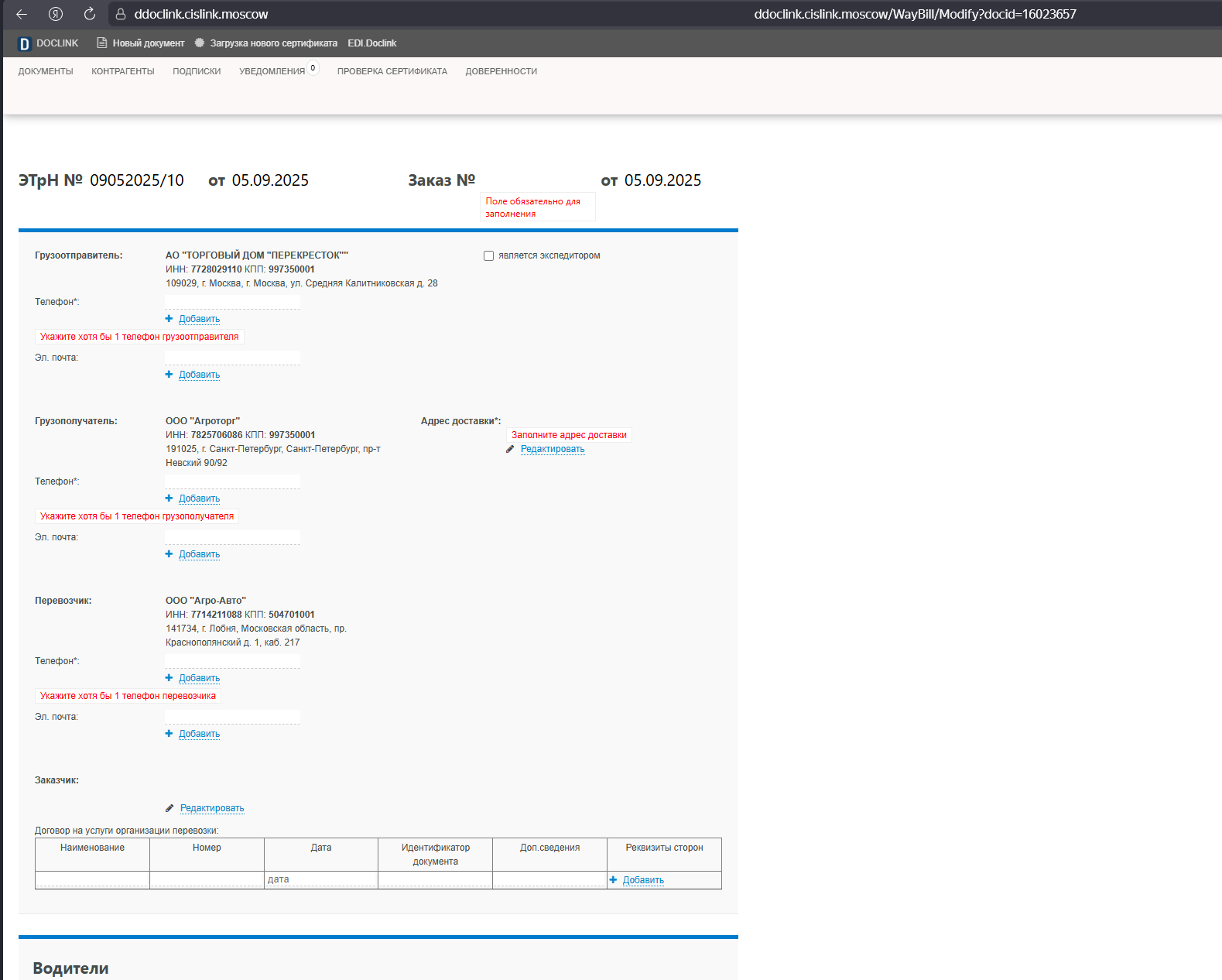
Task: Click Добавить link for Перевозчик email
Action: pos(200,734)
